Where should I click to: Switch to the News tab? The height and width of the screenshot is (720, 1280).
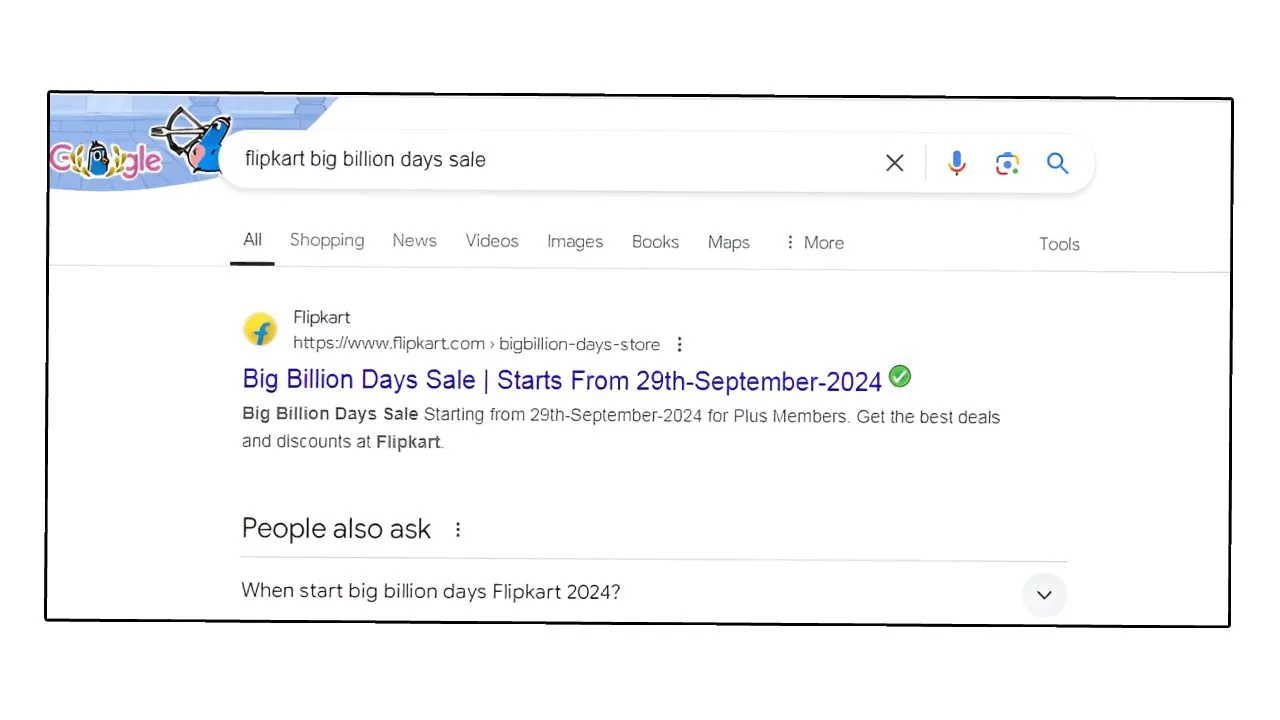point(414,240)
